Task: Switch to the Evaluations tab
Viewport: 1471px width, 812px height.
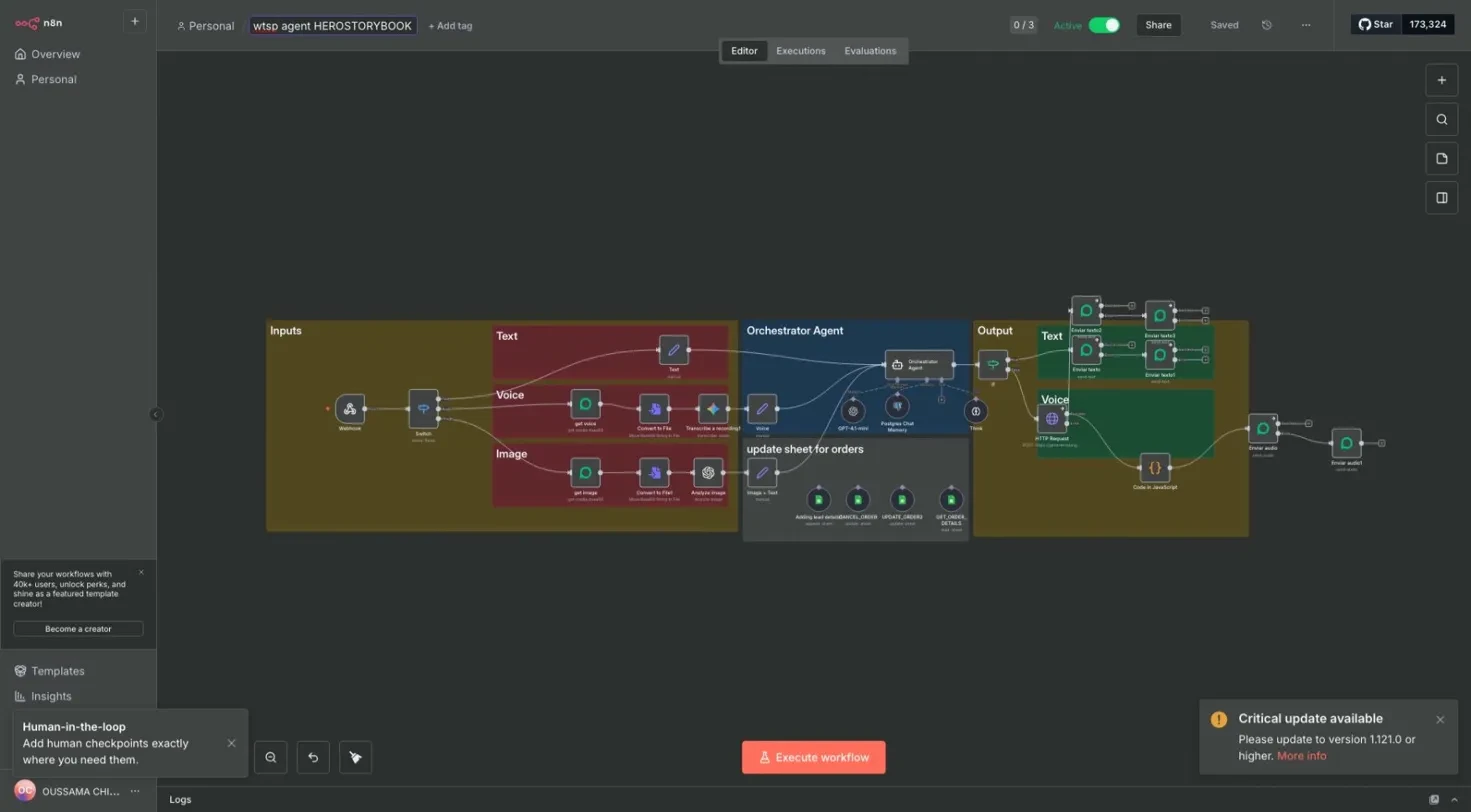Action: (870, 51)
